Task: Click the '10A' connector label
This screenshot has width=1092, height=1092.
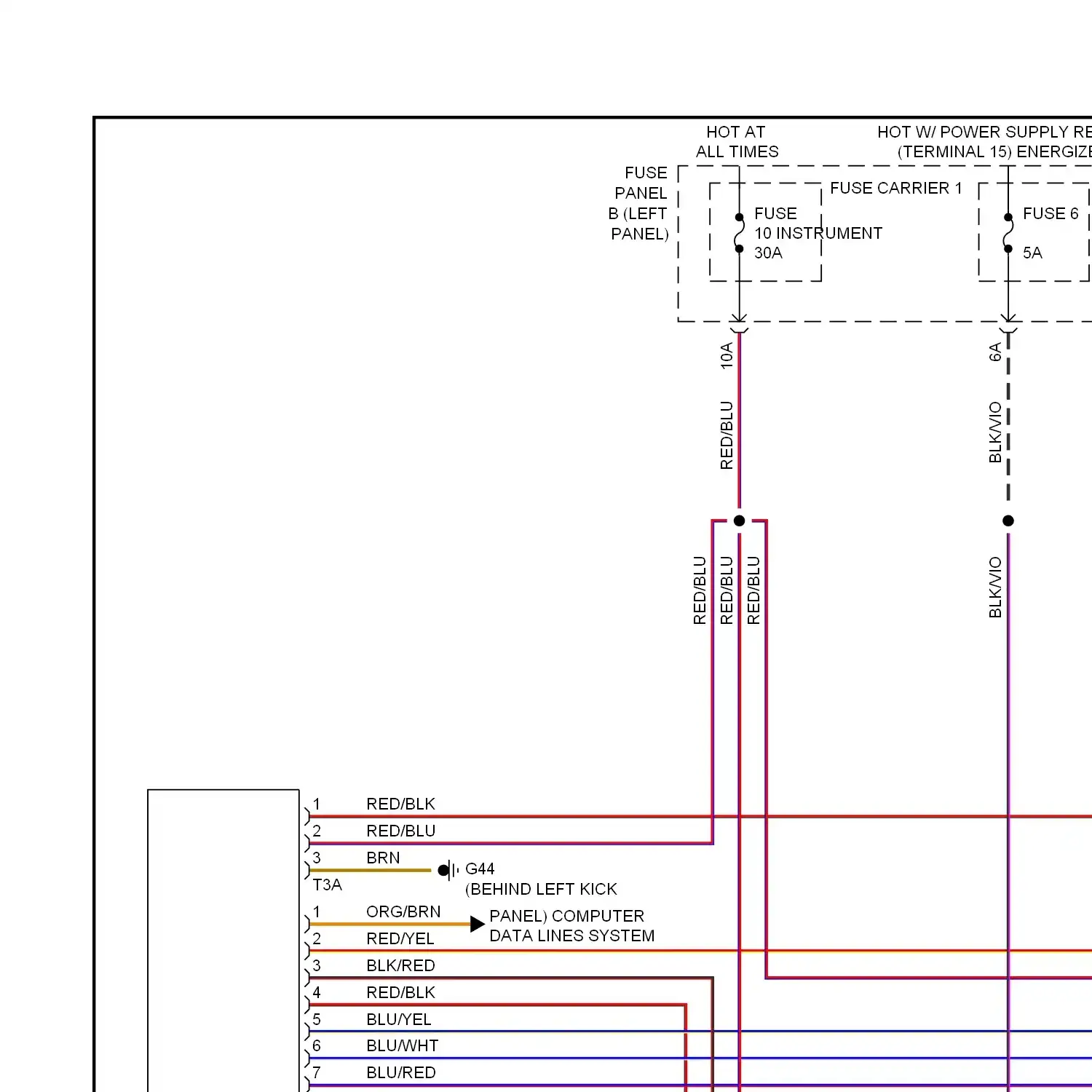Action: 727,356
